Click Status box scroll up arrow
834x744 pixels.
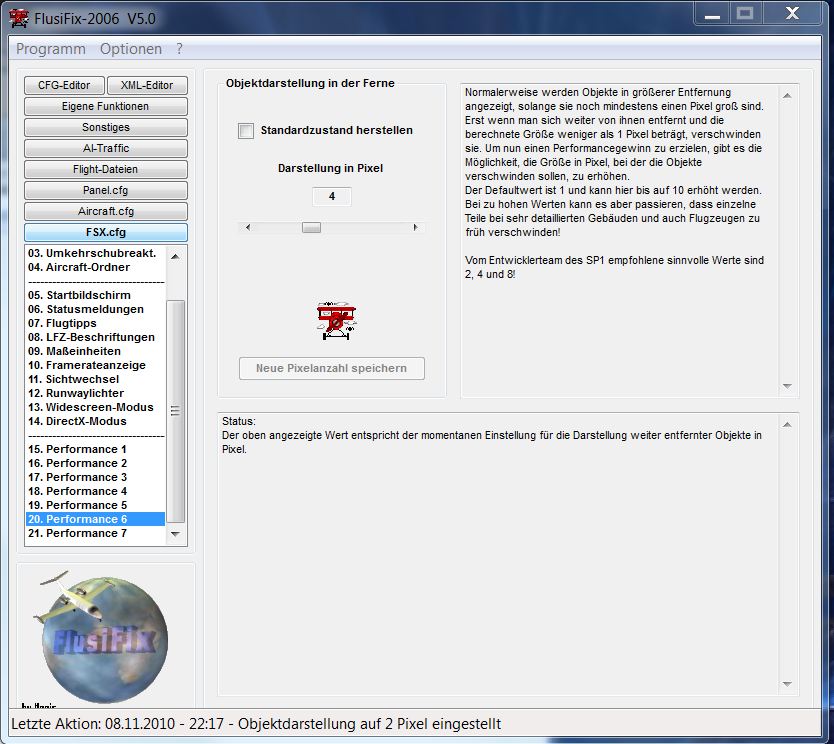coord(788,425)
